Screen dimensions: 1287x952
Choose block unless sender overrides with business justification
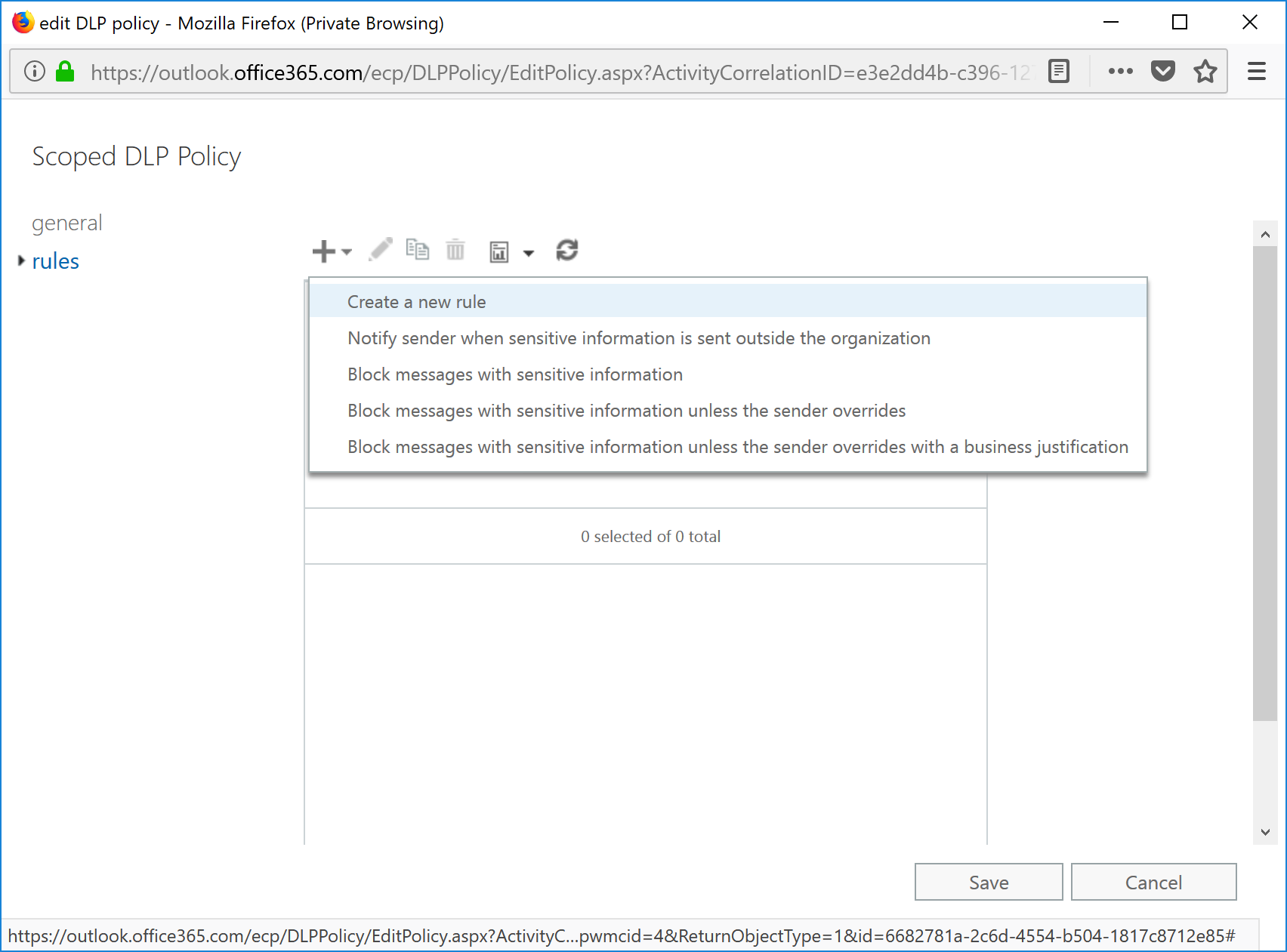click(x=737, y=447)
